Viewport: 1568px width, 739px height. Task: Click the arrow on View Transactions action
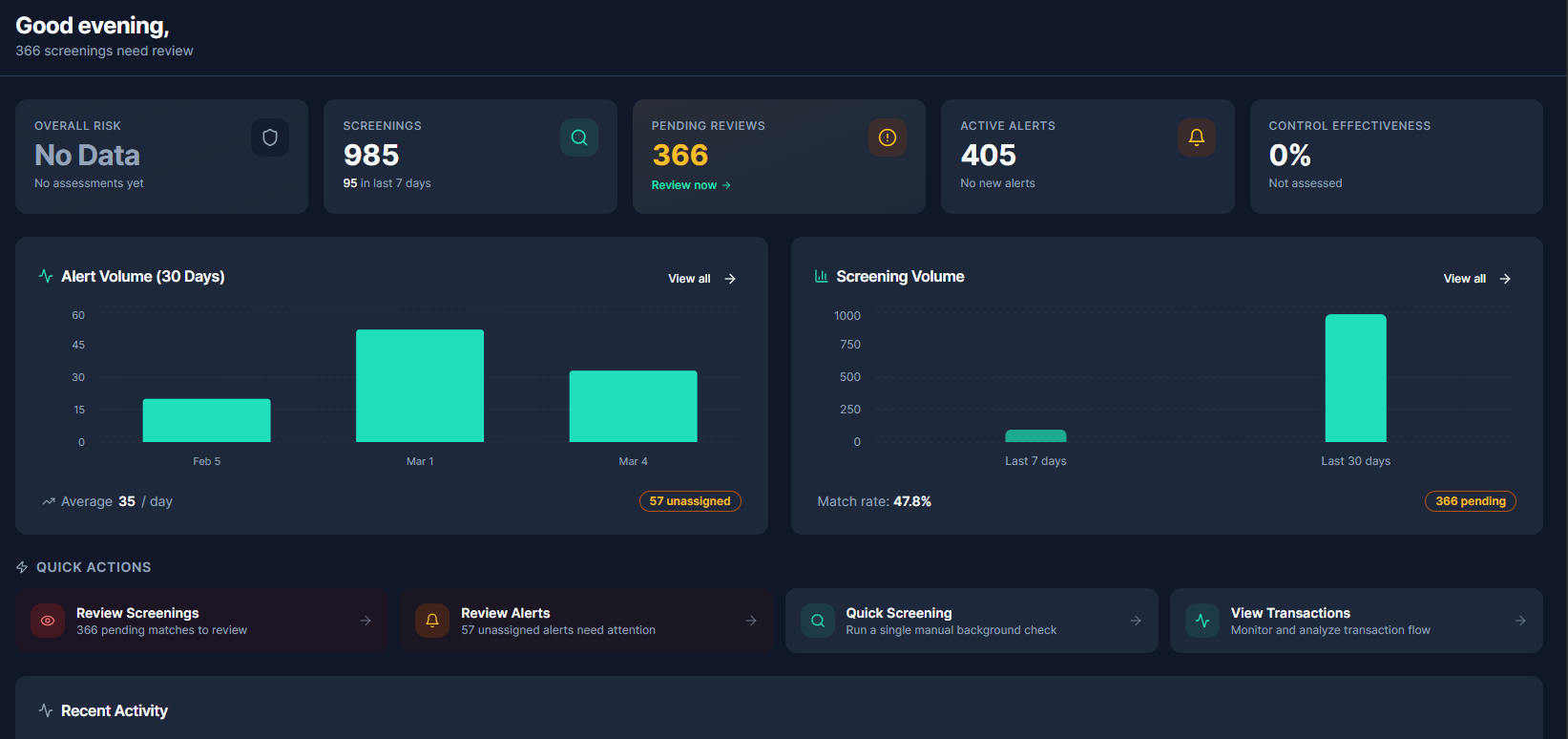[x=1520, y=621]
